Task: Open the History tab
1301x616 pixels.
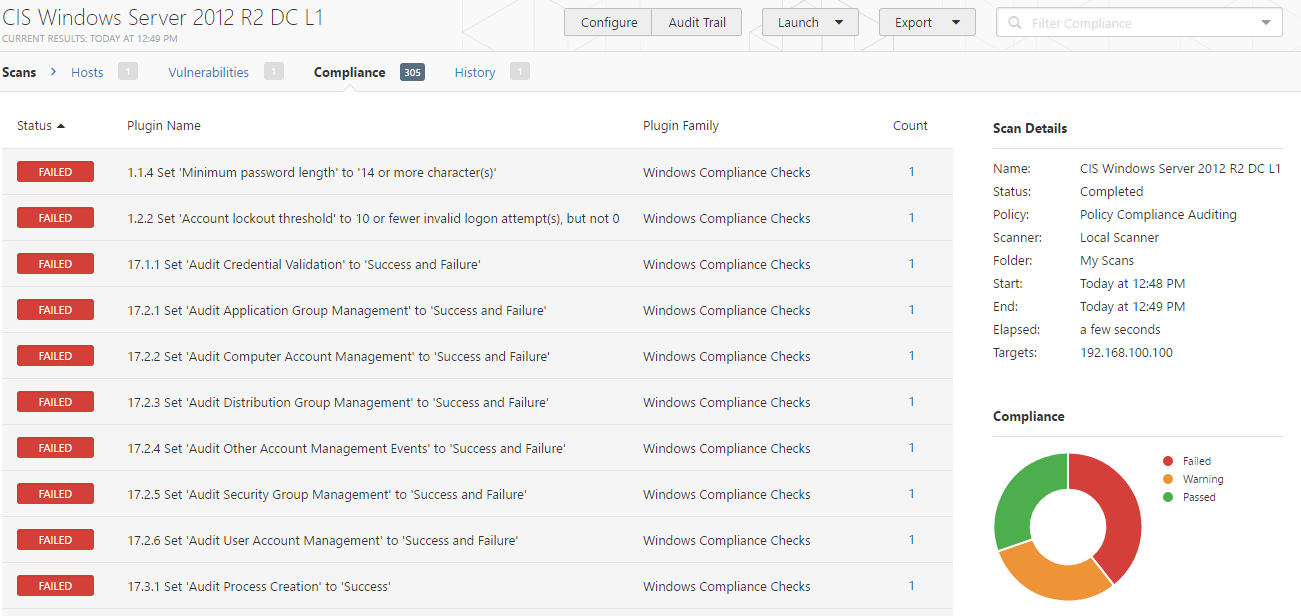Action: [x=475, y=72]
